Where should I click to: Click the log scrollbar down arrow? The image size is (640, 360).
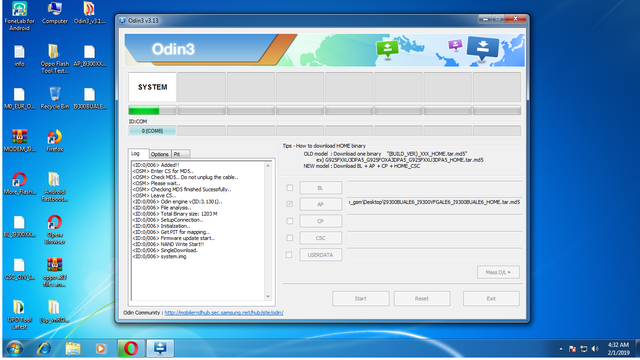tap(268, 297)
